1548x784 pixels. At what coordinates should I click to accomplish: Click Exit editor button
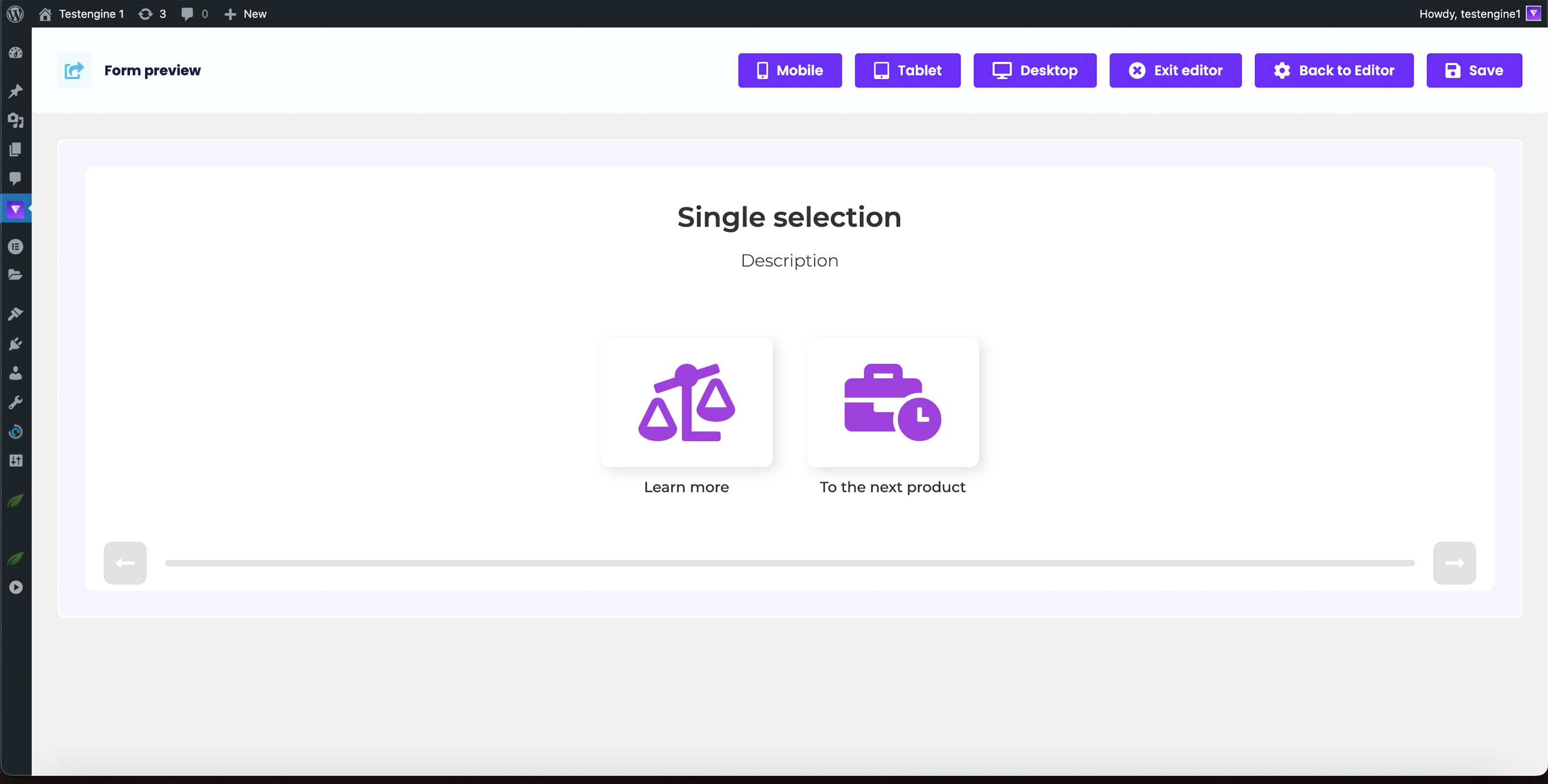1175,70
